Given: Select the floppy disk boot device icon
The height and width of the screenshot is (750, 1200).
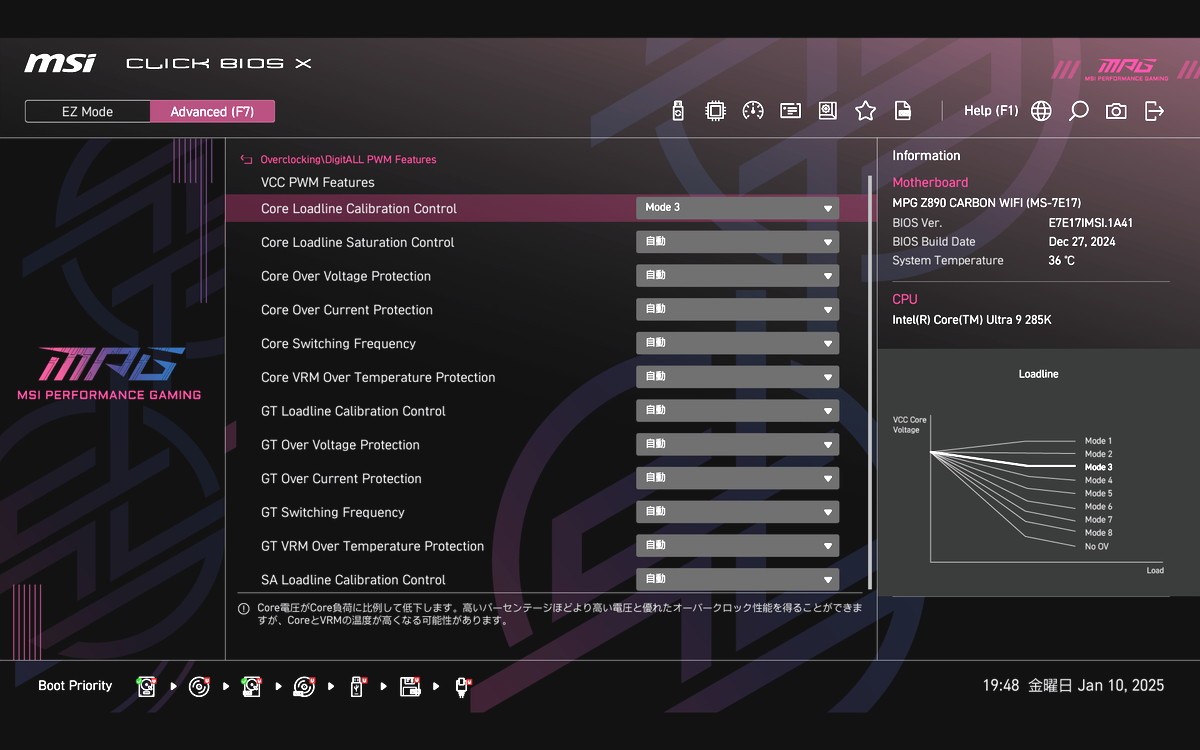Looking at the screenshot, I should tap(409, 686).
